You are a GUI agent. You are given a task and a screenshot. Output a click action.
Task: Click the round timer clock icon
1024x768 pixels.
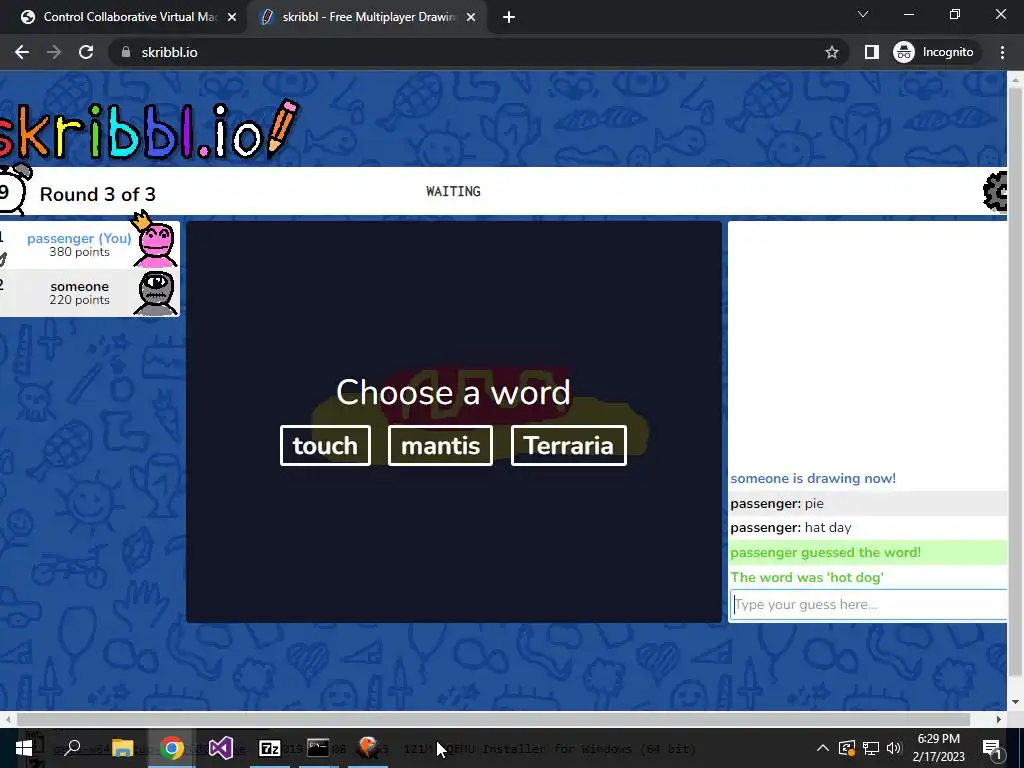(12, 190)
